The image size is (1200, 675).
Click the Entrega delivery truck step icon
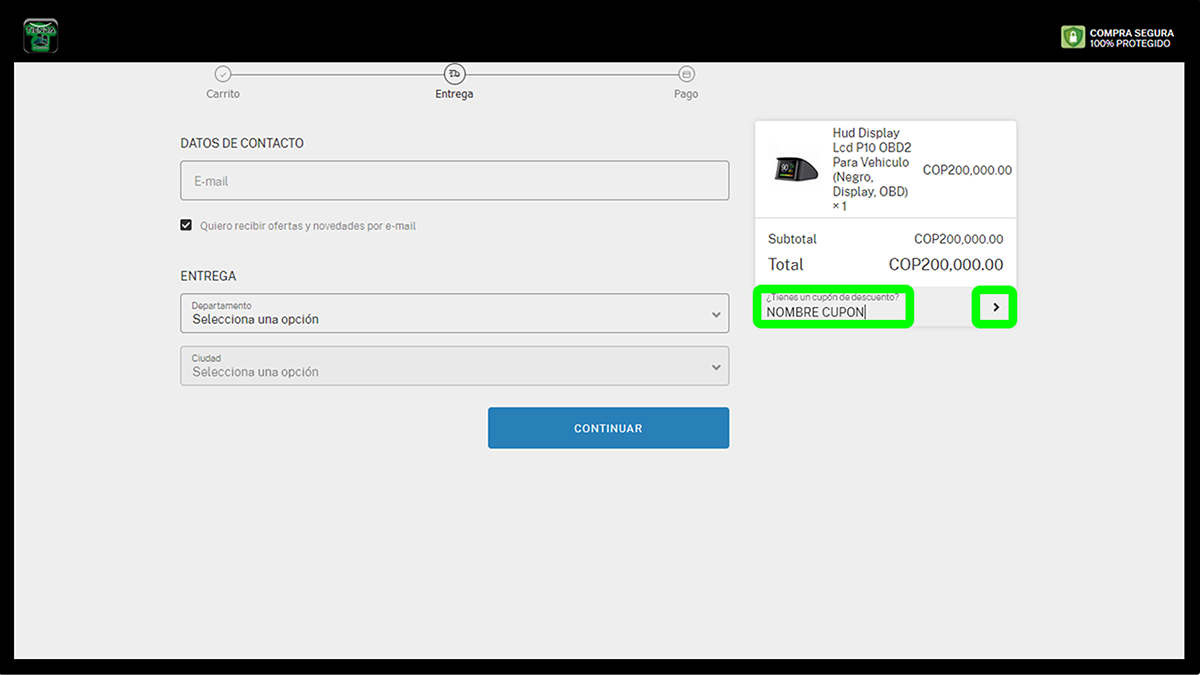coord(454,74)
